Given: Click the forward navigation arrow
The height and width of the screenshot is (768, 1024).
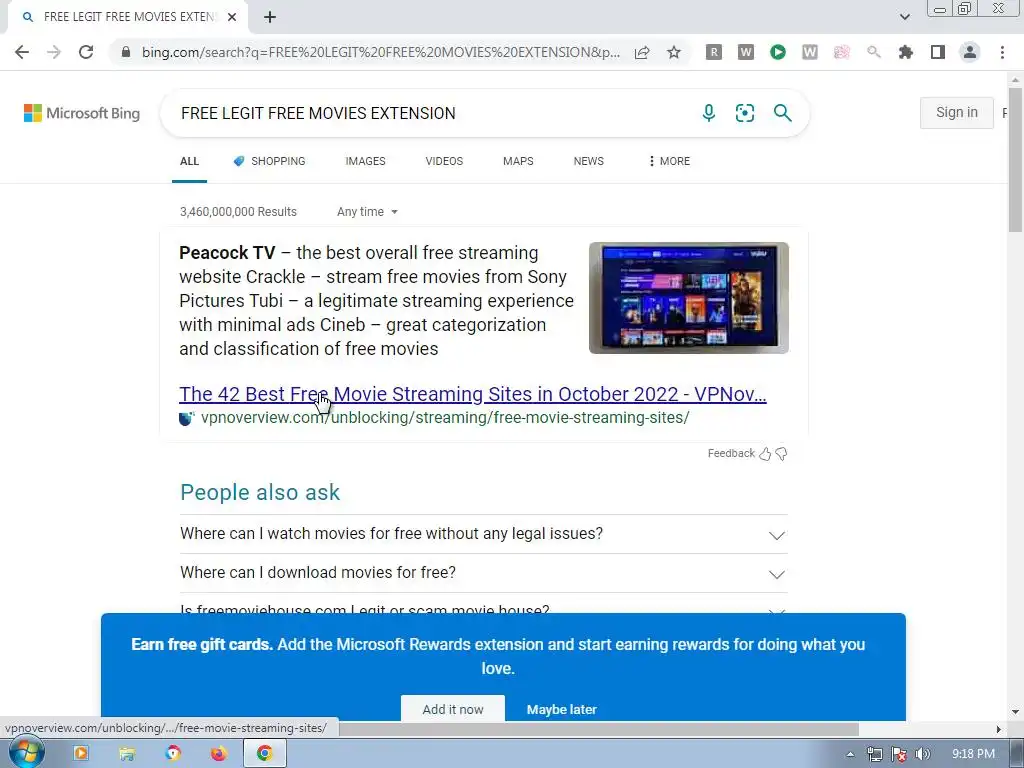Looking at the screenshot, I should [x=54, y=52].
